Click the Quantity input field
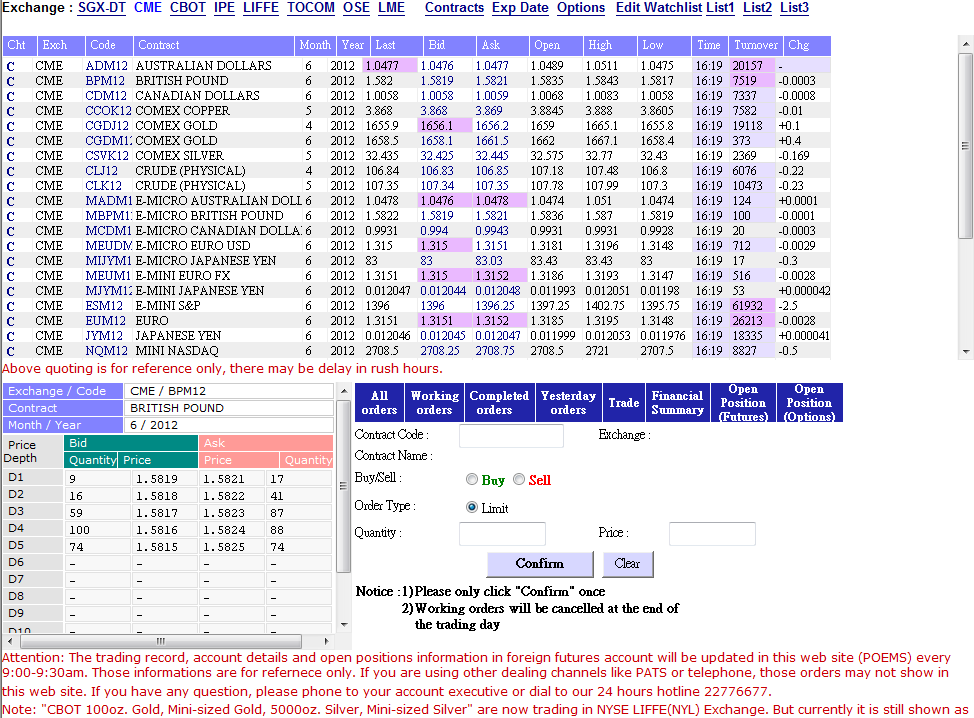This screenshot has height=718, width=974. coord(502,534)
